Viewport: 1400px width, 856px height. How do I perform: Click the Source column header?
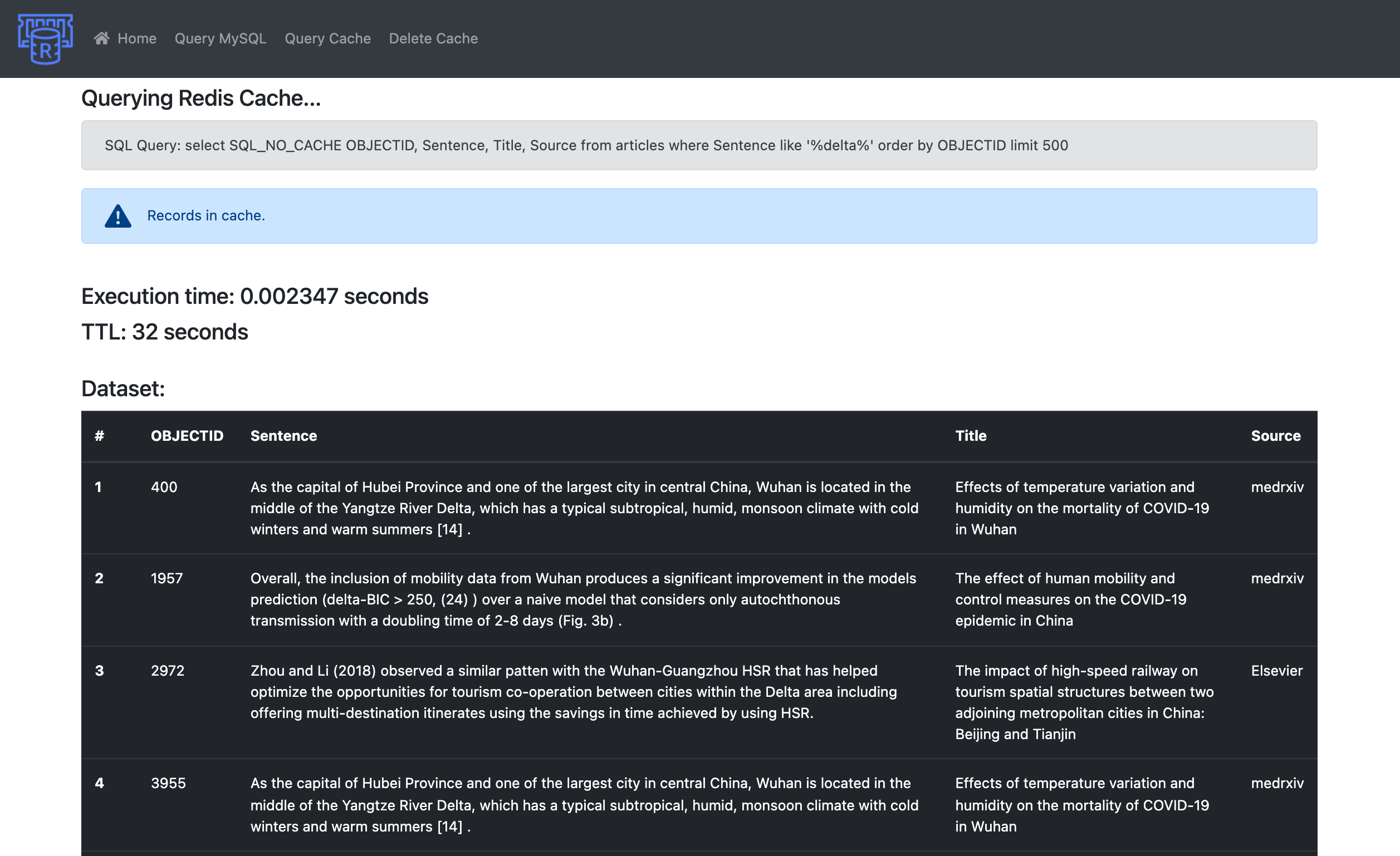tap(1275, 436)
